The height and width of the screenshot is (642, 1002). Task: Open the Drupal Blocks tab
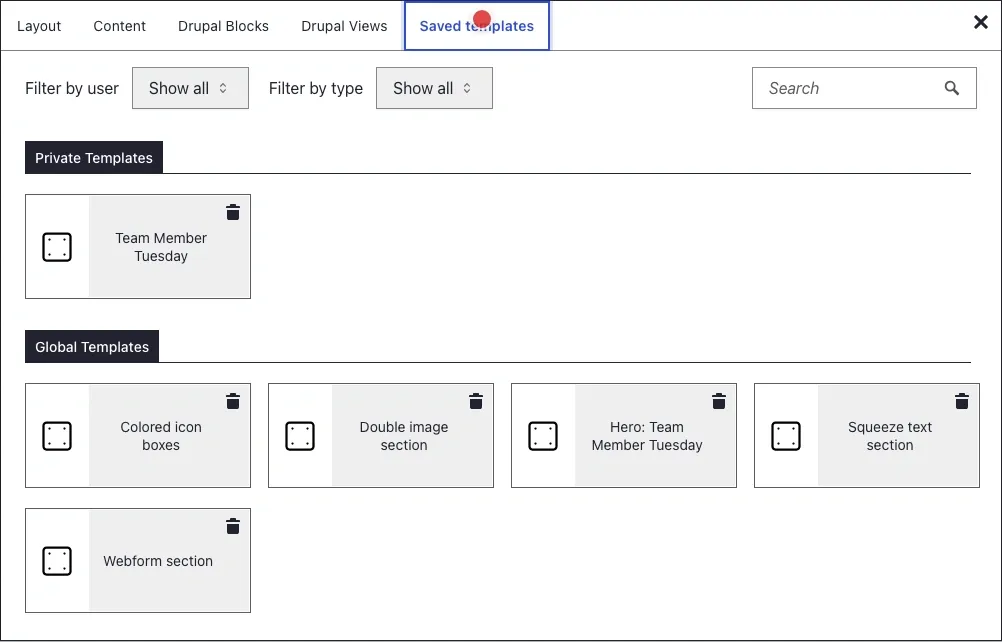click(x=223, y=26)
